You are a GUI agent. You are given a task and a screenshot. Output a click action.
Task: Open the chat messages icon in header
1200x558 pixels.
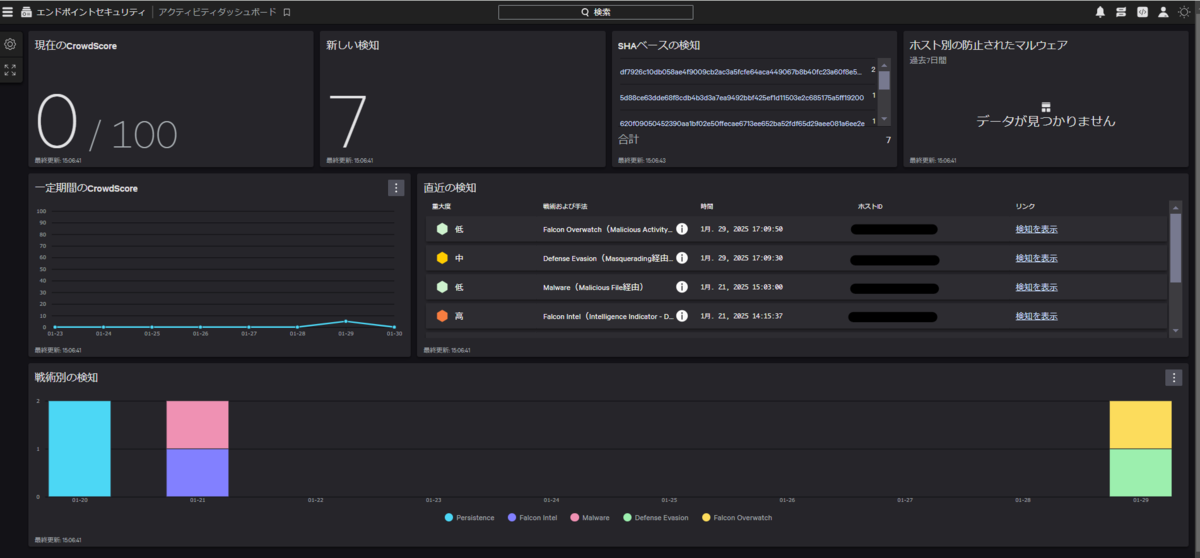pos(1121,12)
